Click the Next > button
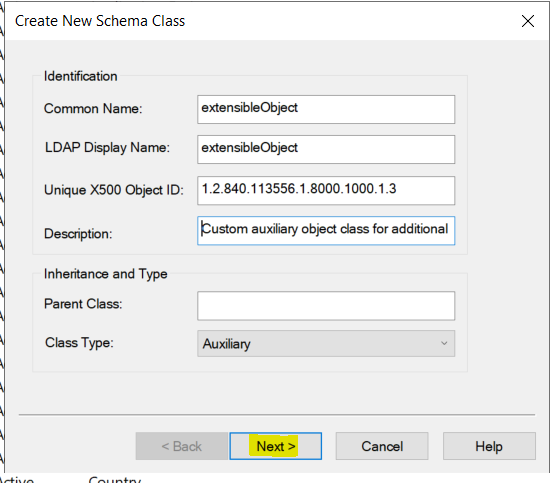560x483 pixels. coord(275,446)
